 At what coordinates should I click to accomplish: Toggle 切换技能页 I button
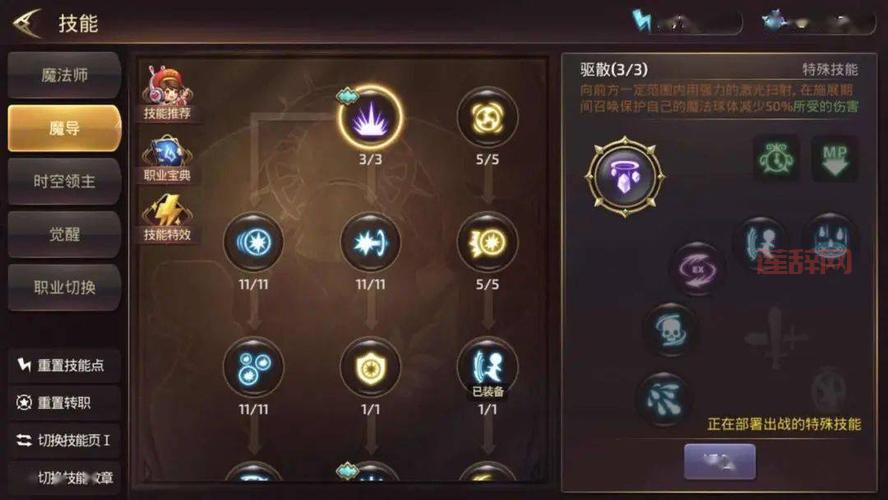pos(65,440)
